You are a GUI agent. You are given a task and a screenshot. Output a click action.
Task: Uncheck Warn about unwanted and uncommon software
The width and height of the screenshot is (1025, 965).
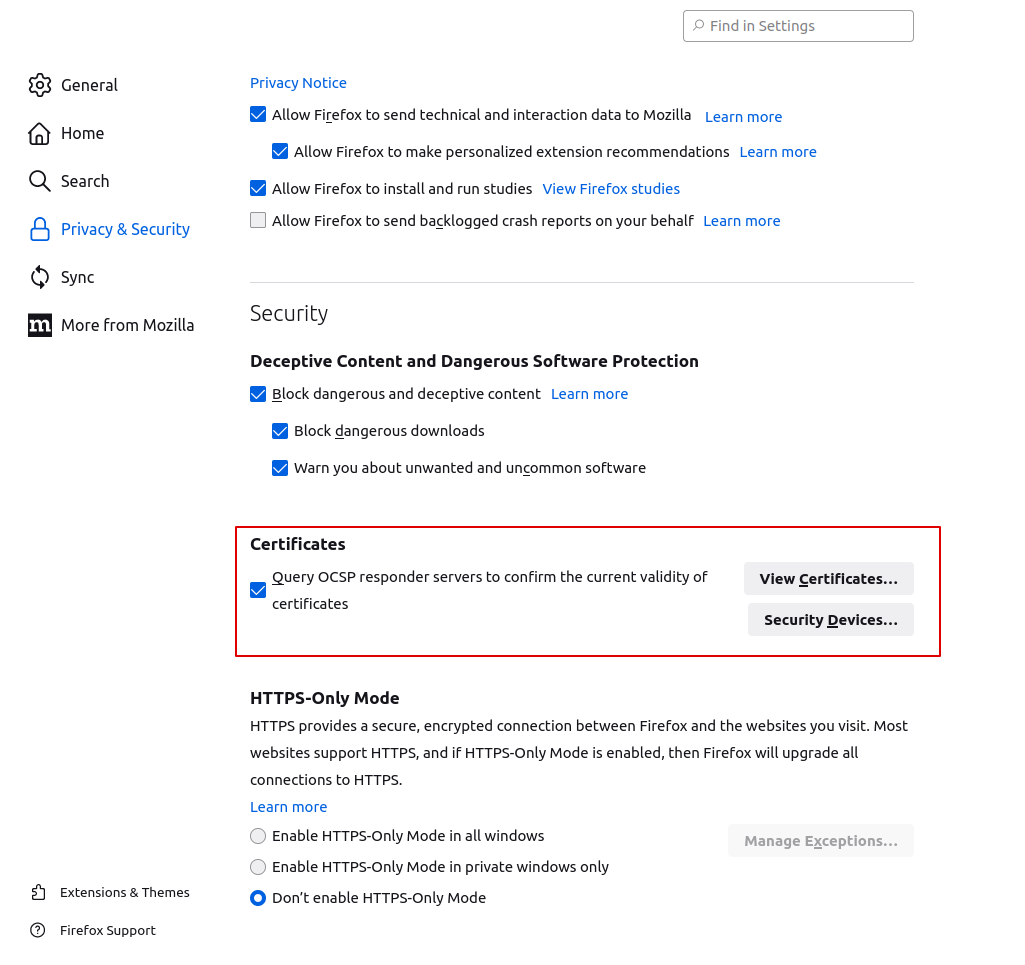[280, 468]
